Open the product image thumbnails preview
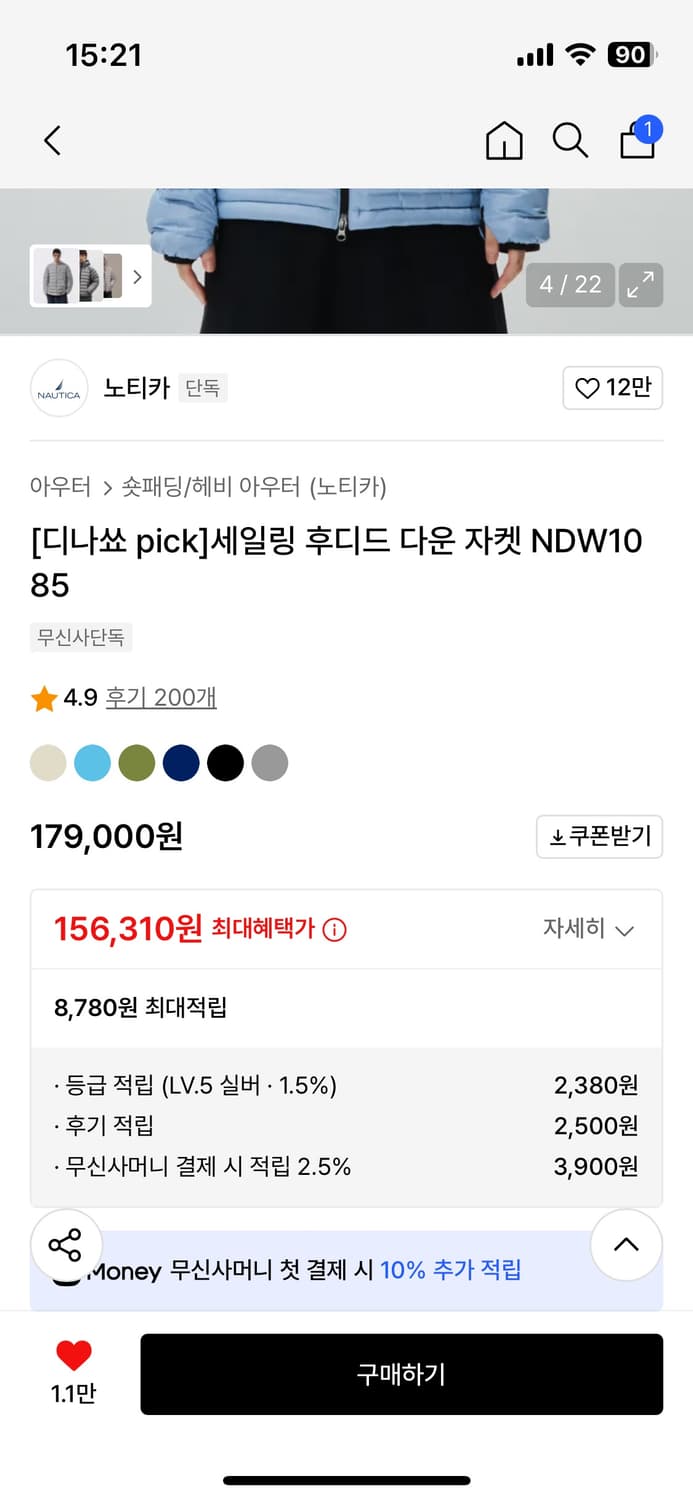Image resolution: width=693 pixels, height=1500 pixels. click(x=78, y=276)
